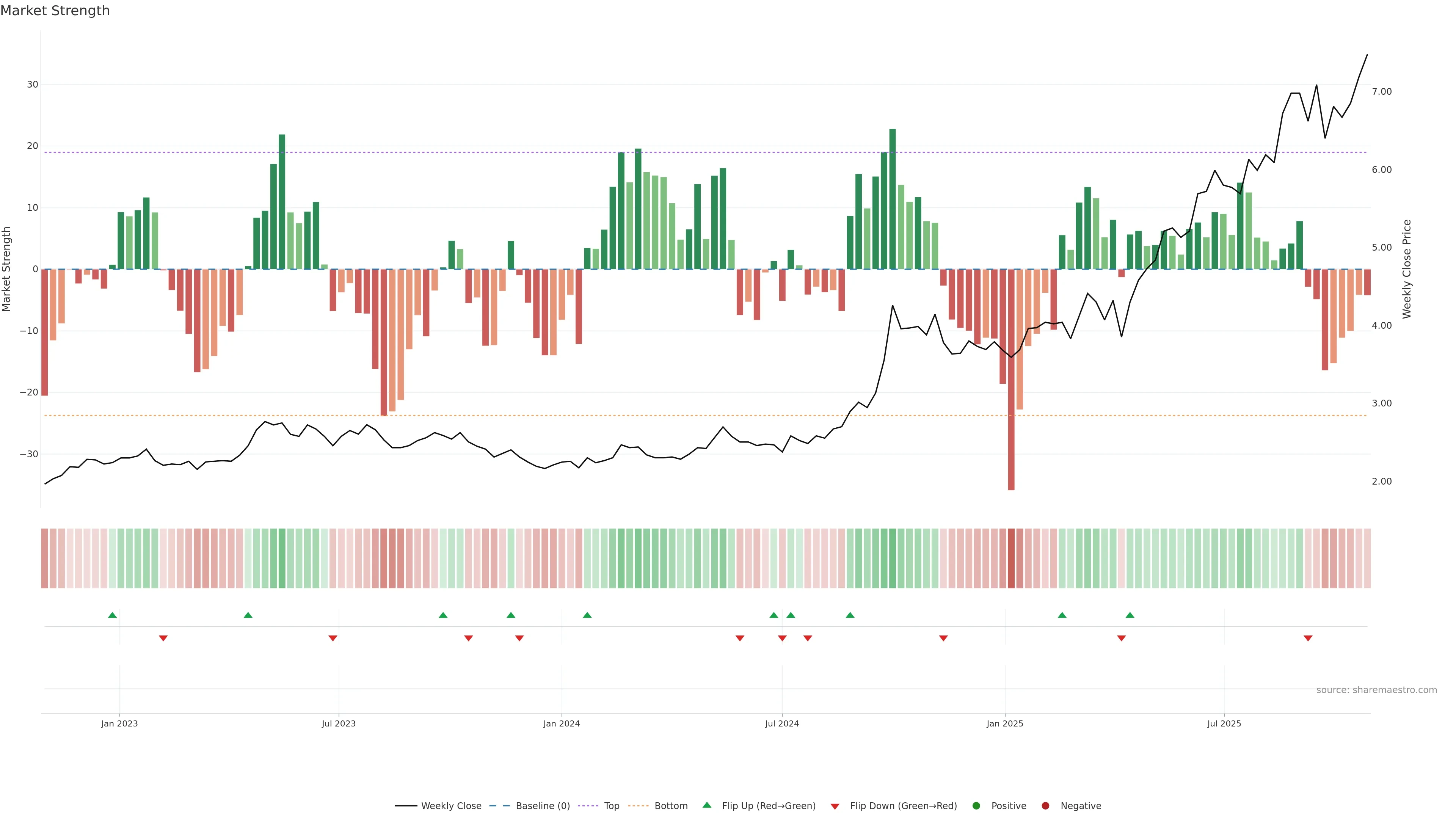Click the flip-up marker just after Jan 2024
The image size is (1456, 819).
click(587, 615)
